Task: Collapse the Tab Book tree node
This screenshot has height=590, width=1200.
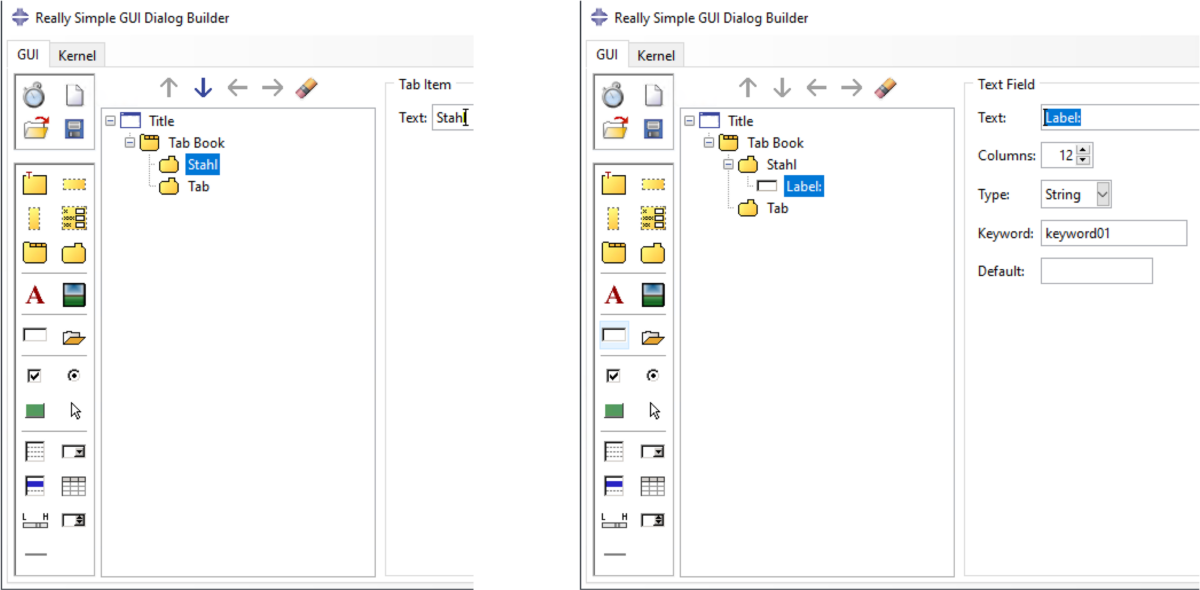Action: (129, 142)
